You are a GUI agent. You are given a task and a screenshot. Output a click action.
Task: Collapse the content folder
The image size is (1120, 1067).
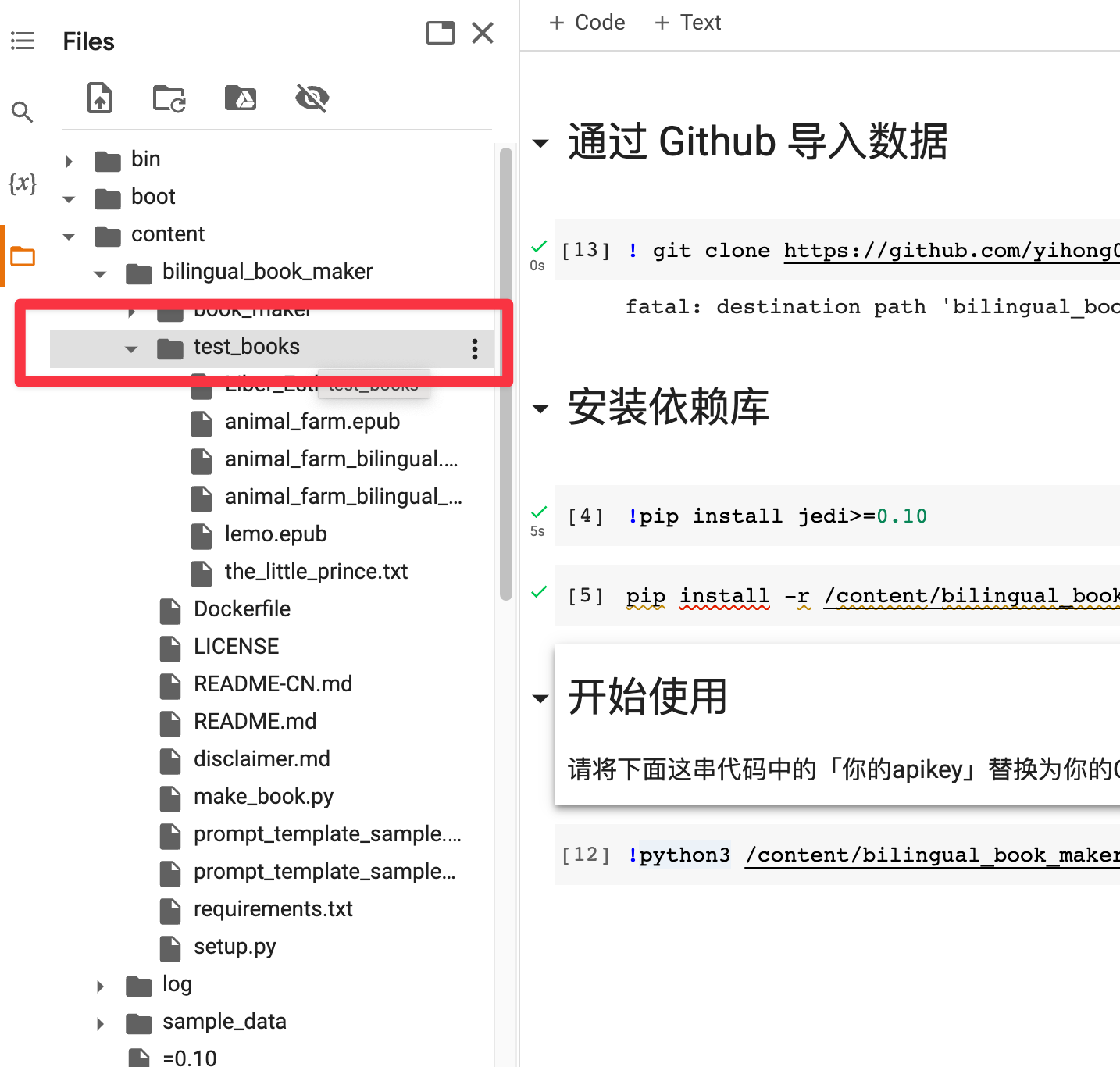69,236
